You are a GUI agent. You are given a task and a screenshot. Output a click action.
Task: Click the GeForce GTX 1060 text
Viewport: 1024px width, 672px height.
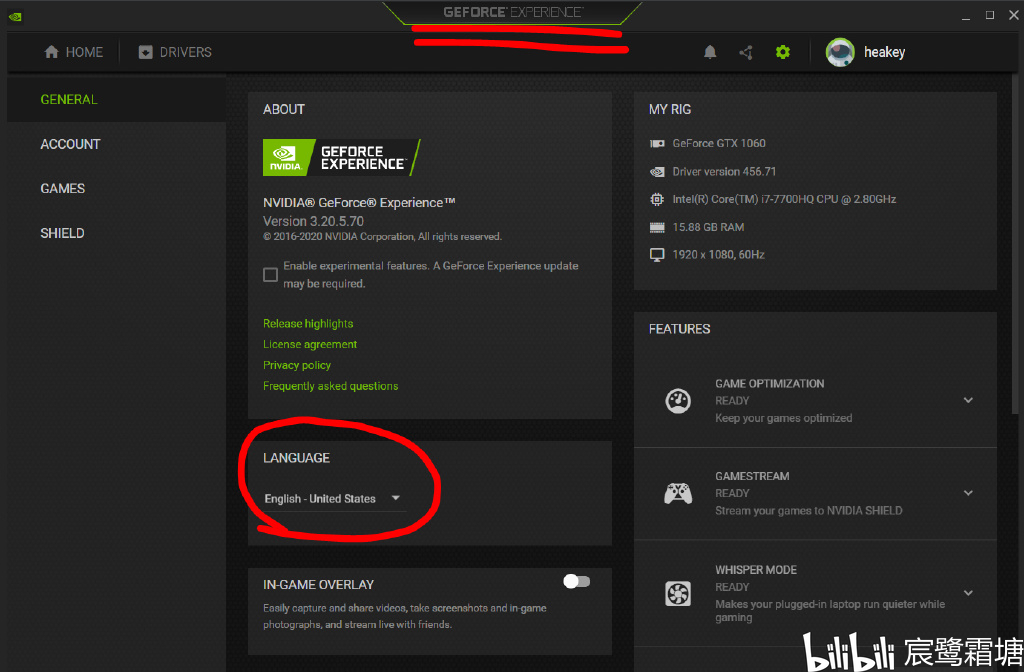(719, 144)
